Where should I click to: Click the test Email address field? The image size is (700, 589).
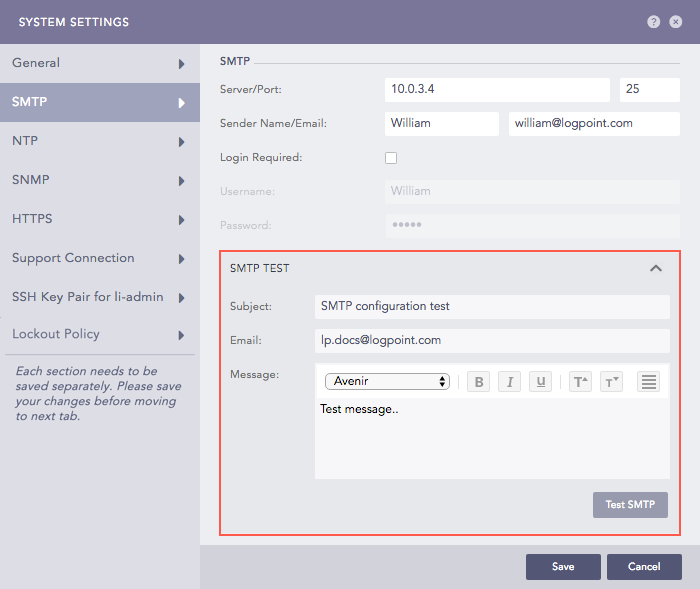tap(491, 340)
